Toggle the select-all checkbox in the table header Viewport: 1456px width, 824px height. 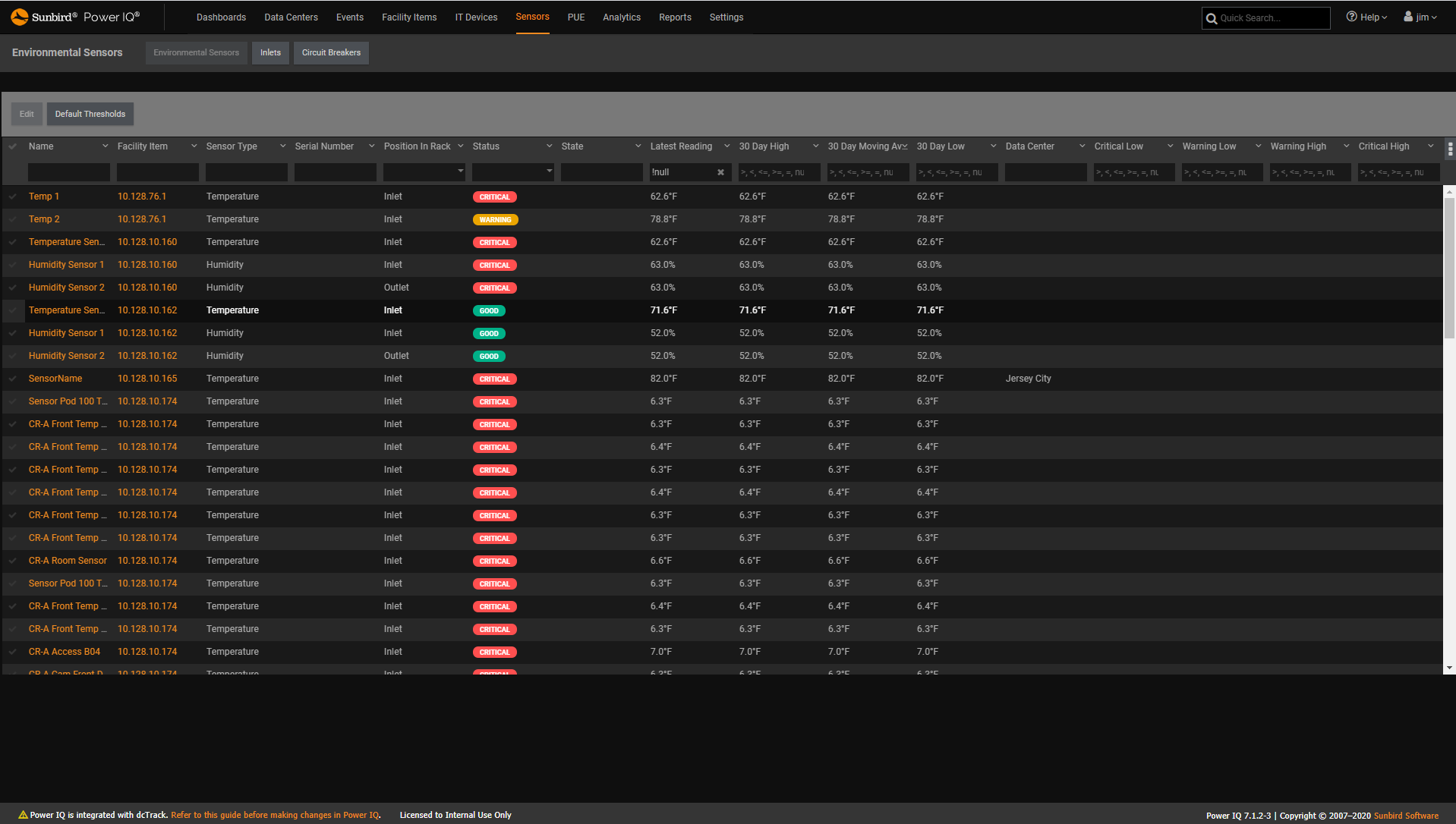coord(13,146)
